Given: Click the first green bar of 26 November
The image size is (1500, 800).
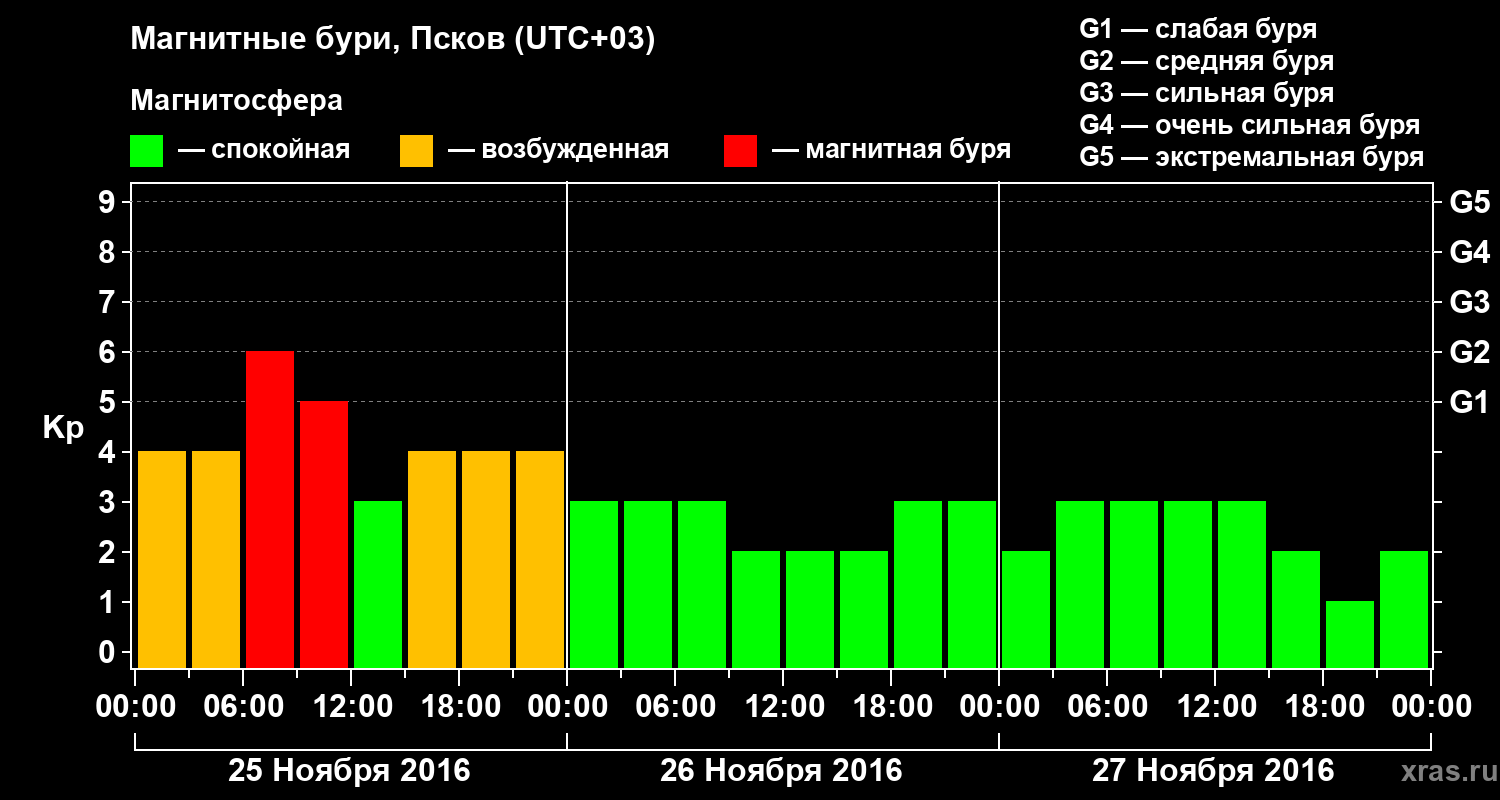Looking at the screenshot, I should point(594,585).
